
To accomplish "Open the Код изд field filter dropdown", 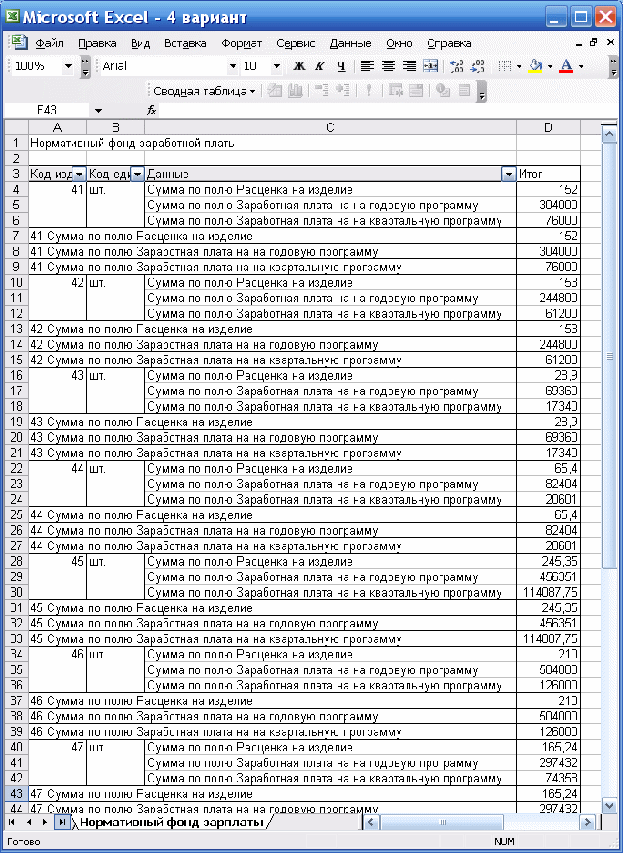I will (x=79, y=174).
